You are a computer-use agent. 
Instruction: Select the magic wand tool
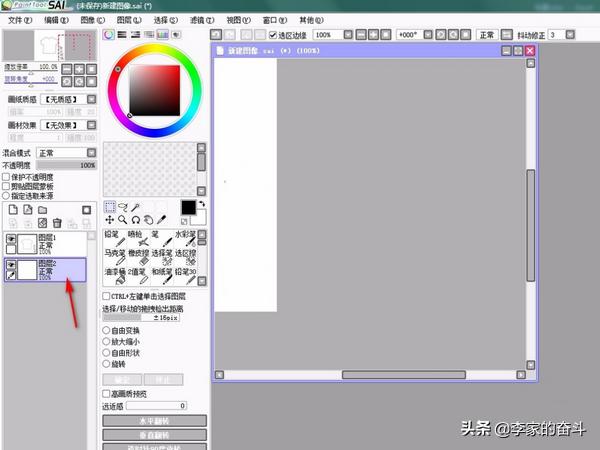135,207
